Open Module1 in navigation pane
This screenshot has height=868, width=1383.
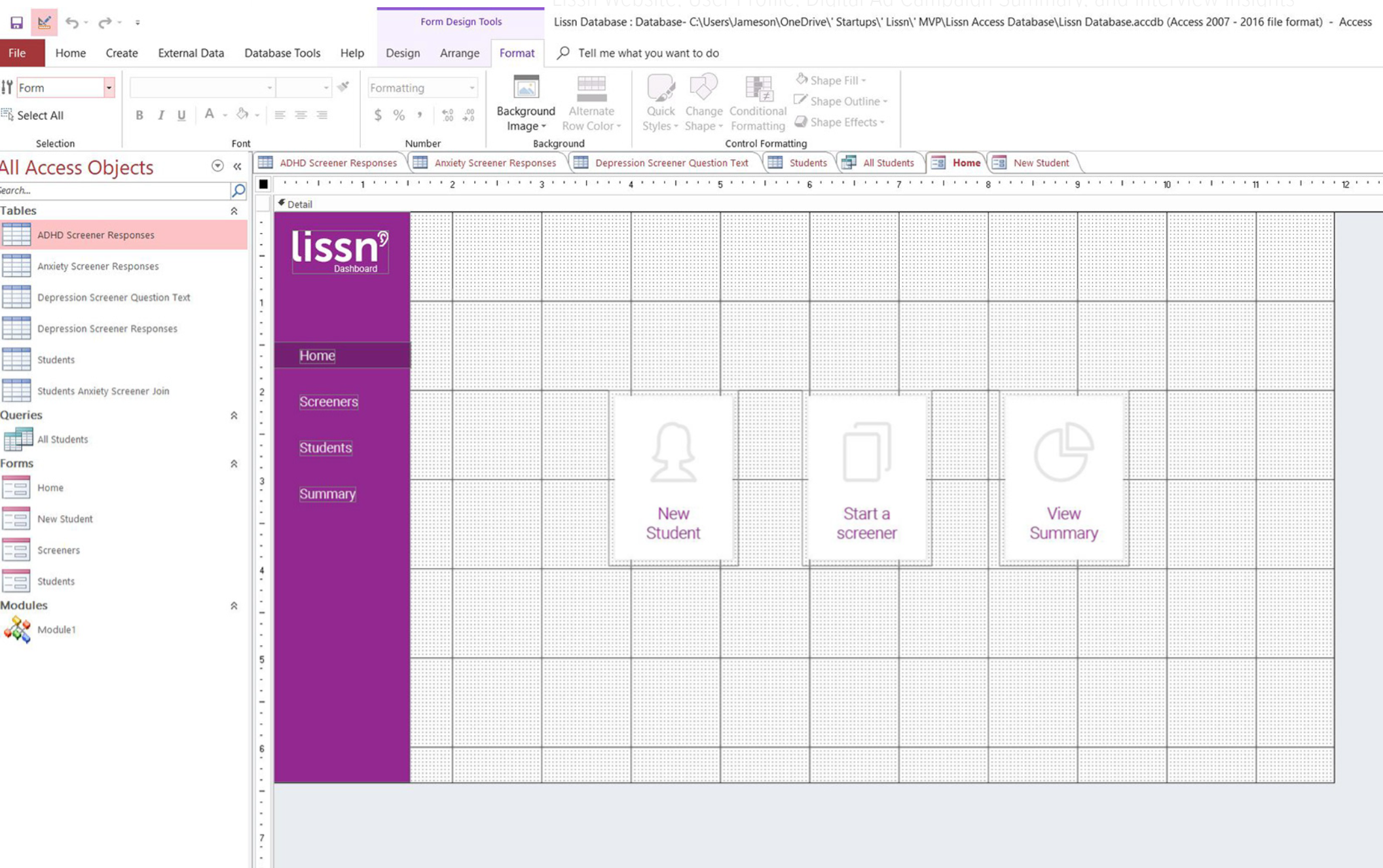pos(56,630)
